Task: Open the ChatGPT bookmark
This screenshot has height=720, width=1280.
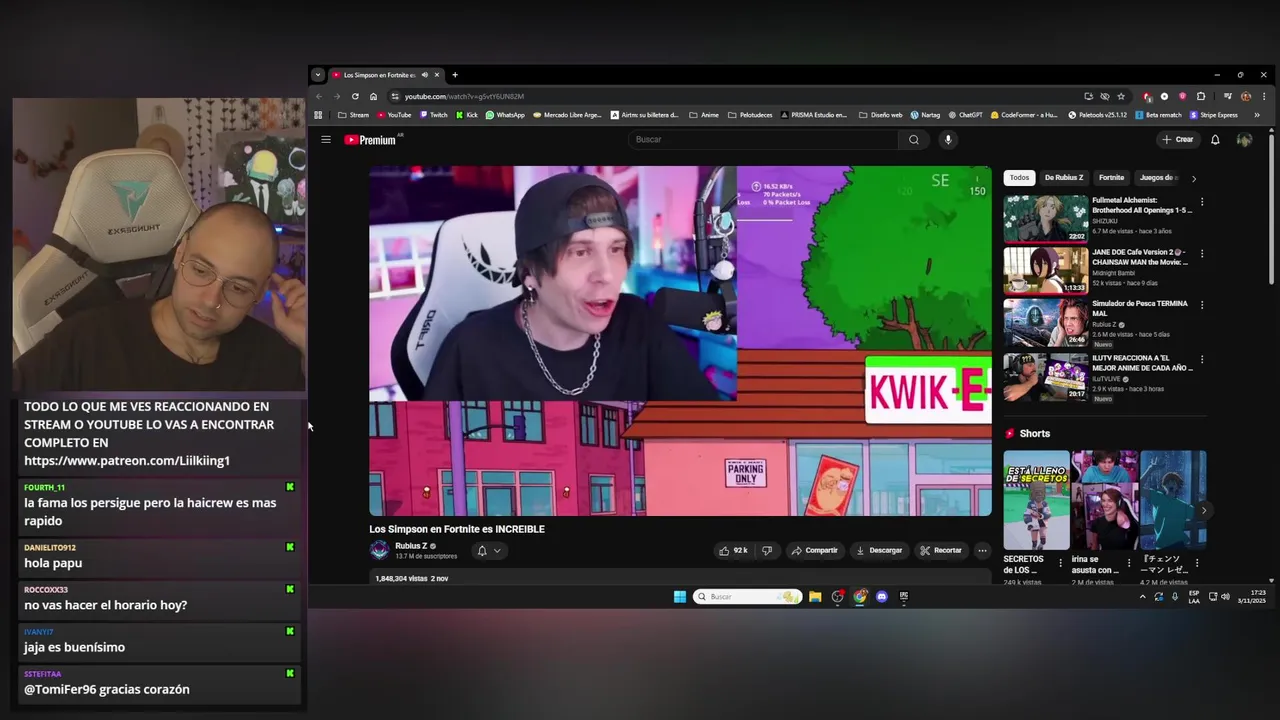Action: (965, 115)
